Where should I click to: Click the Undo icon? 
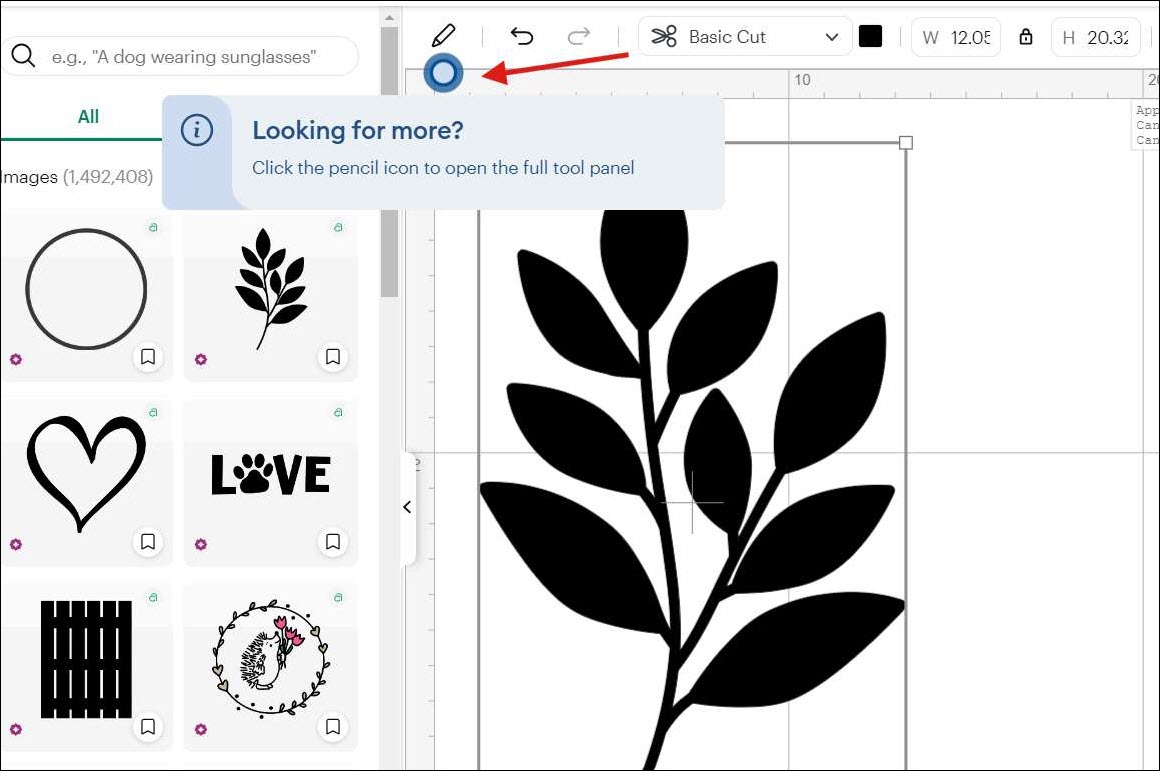click(521, 34)
